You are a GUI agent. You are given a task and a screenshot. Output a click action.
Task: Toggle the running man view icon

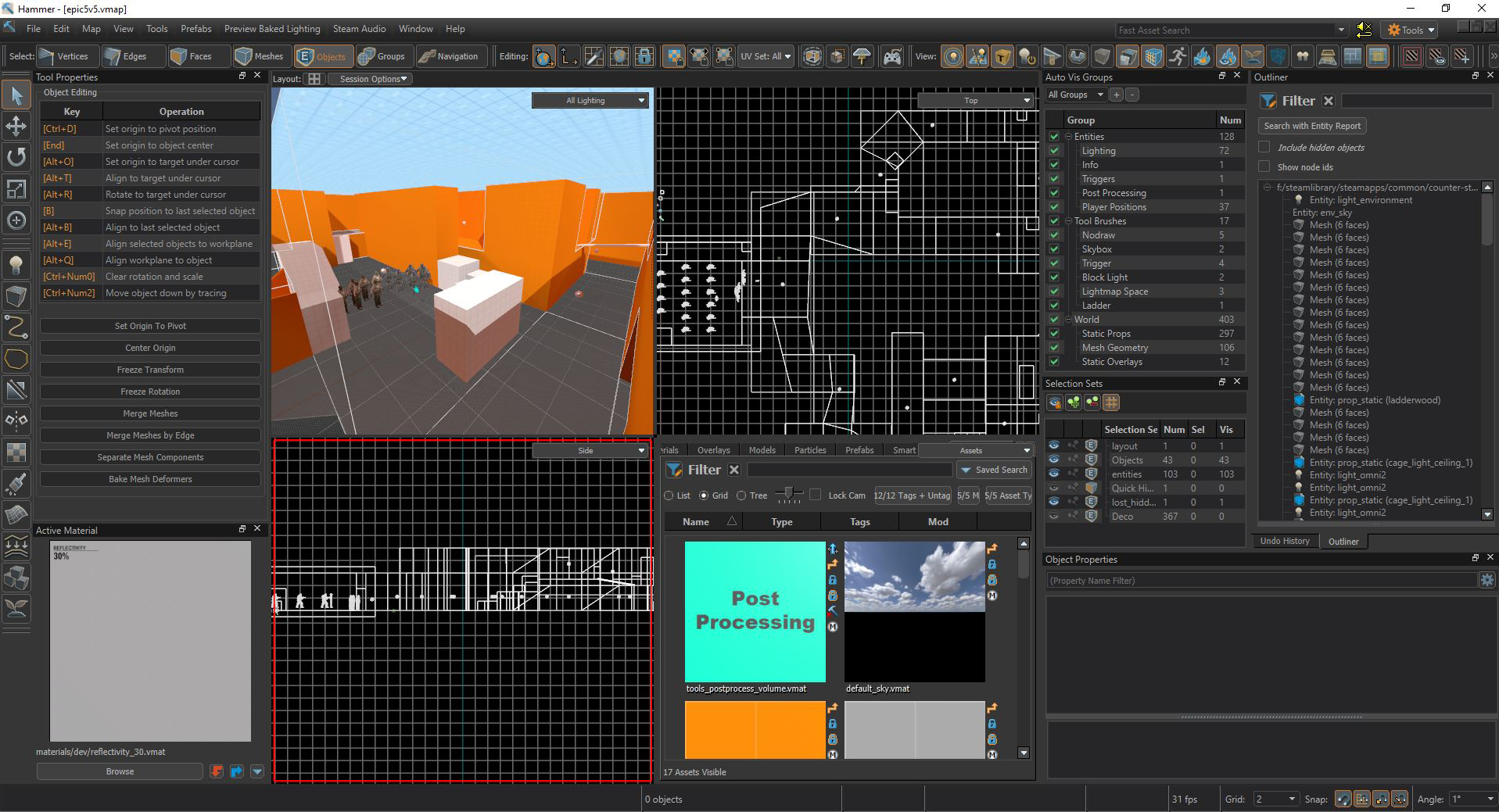[x=1177, y=56]
